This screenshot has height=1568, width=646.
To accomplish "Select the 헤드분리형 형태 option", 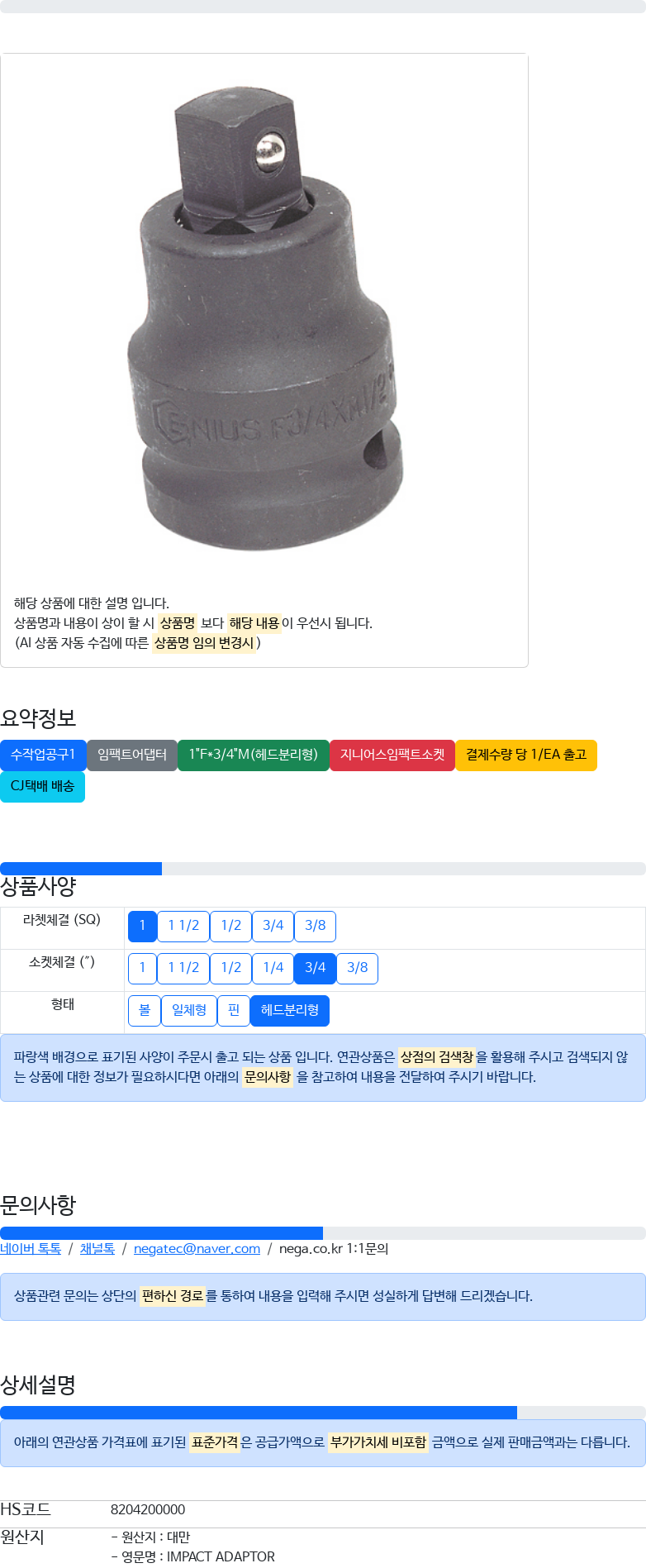I will [290, 1010].
